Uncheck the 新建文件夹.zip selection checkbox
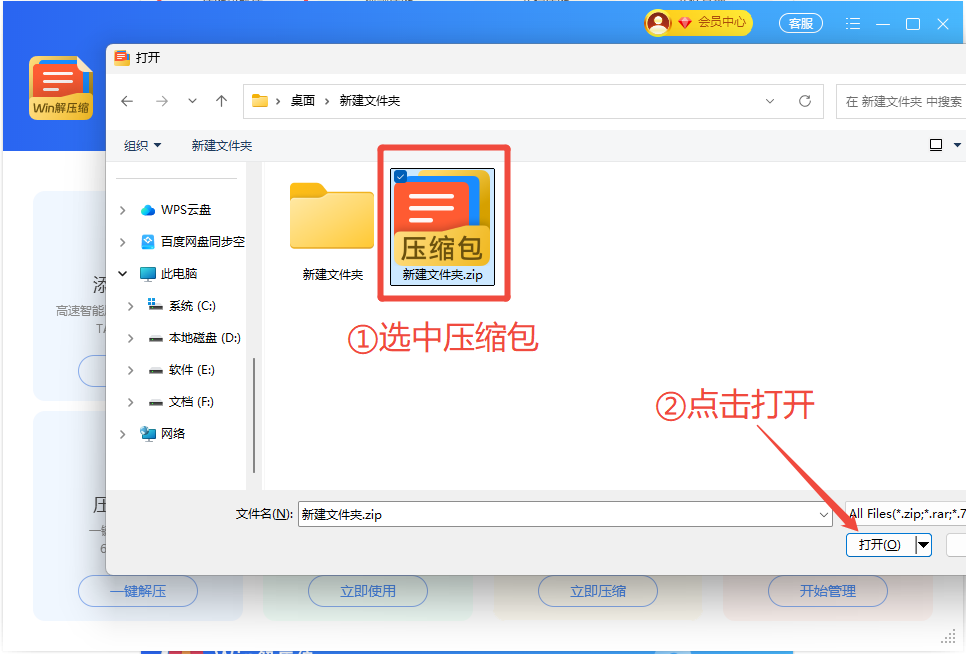The image size is (966, 654). [x=400, y=177]
